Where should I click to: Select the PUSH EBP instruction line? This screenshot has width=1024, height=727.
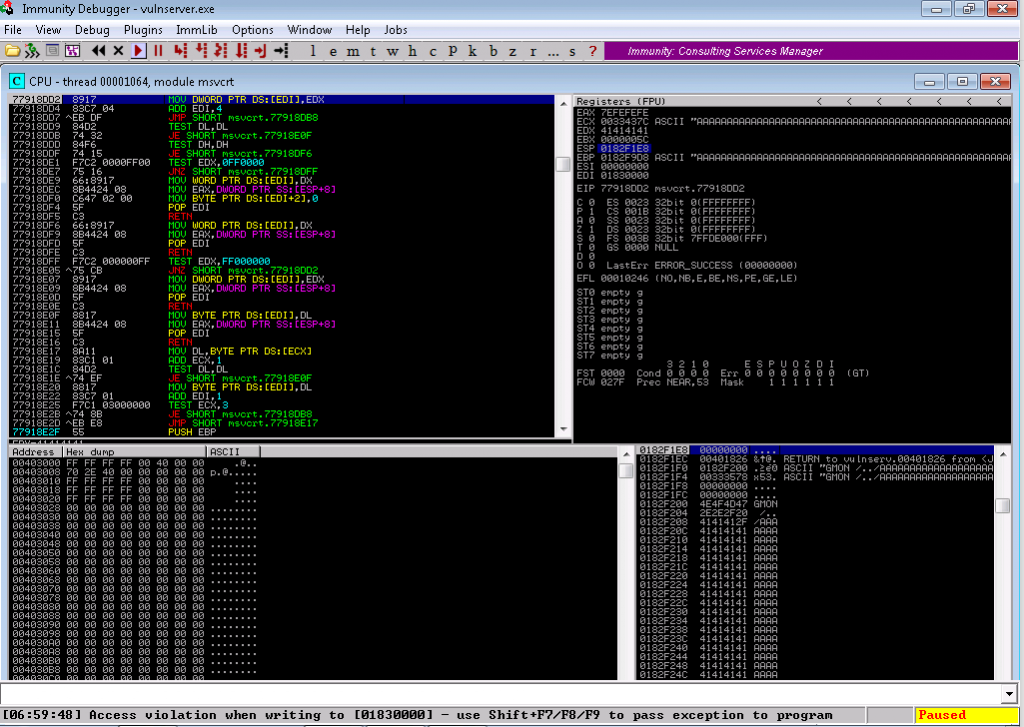click(x=281, y=432)
